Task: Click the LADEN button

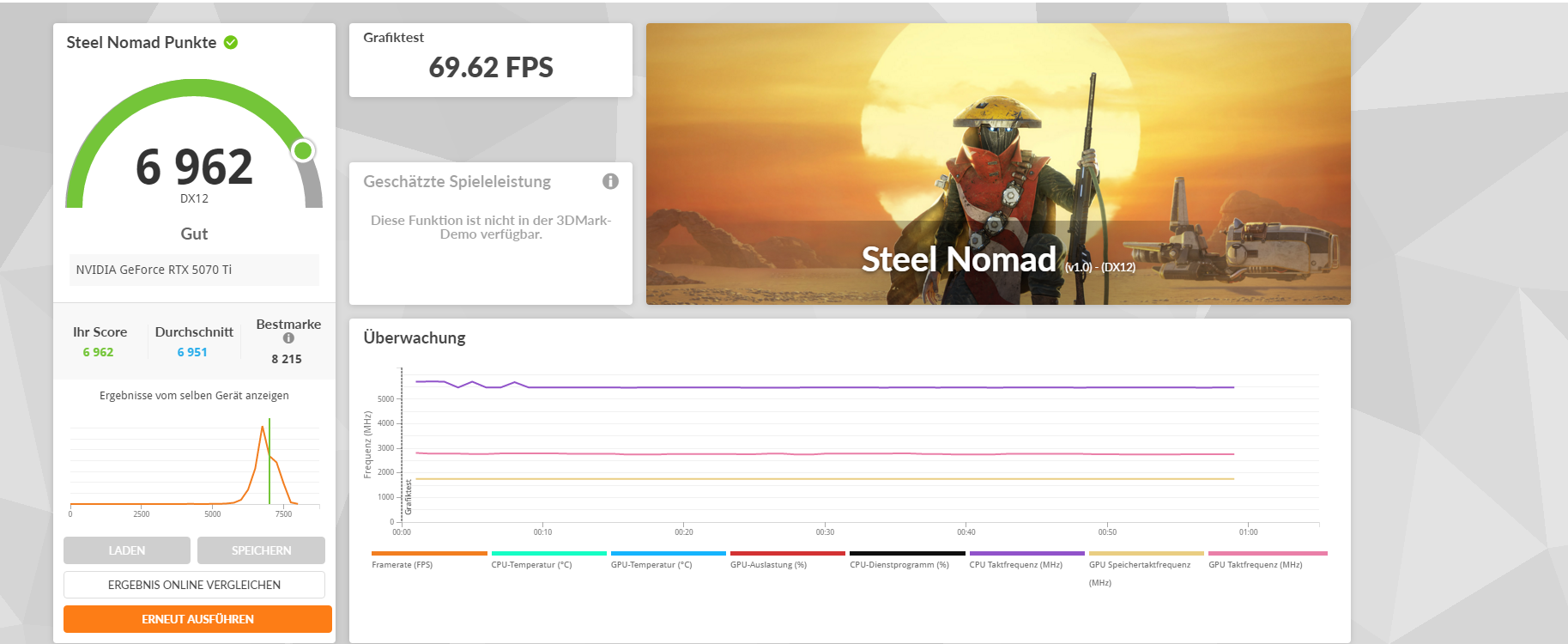Action: tap(127, 550)
